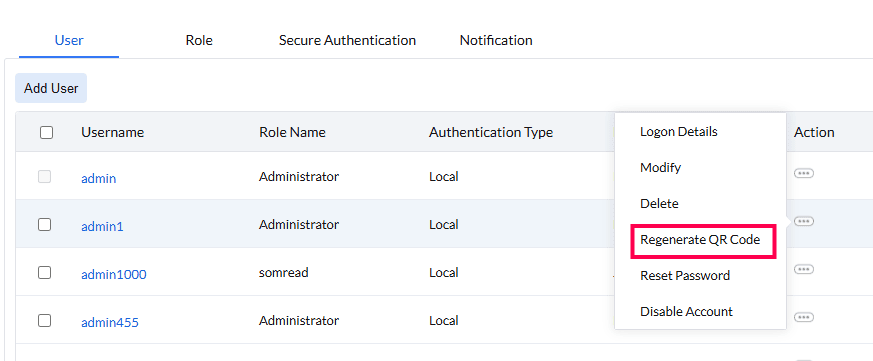
Task: Switch to the User tab
Action: pyautogui.click(x=69, y=41)
